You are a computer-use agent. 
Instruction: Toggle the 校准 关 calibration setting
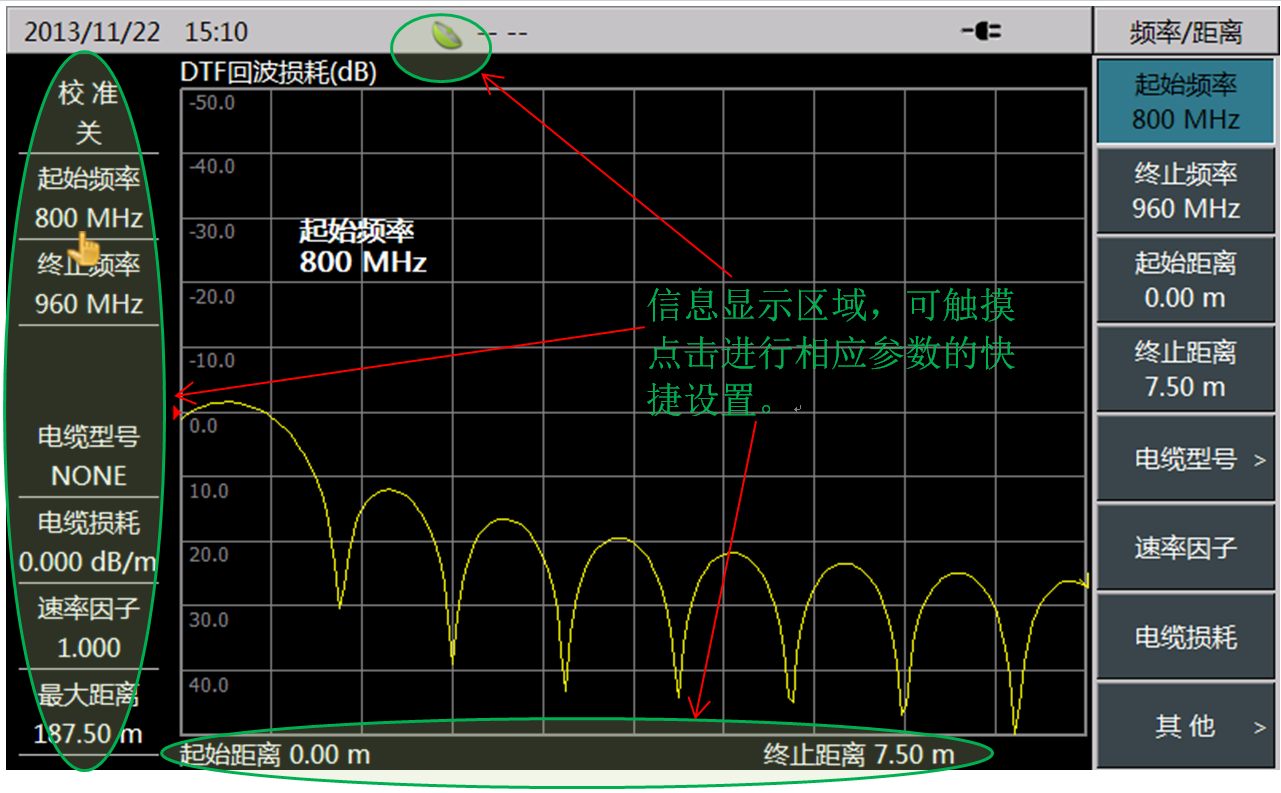click(x=88, y=113)
